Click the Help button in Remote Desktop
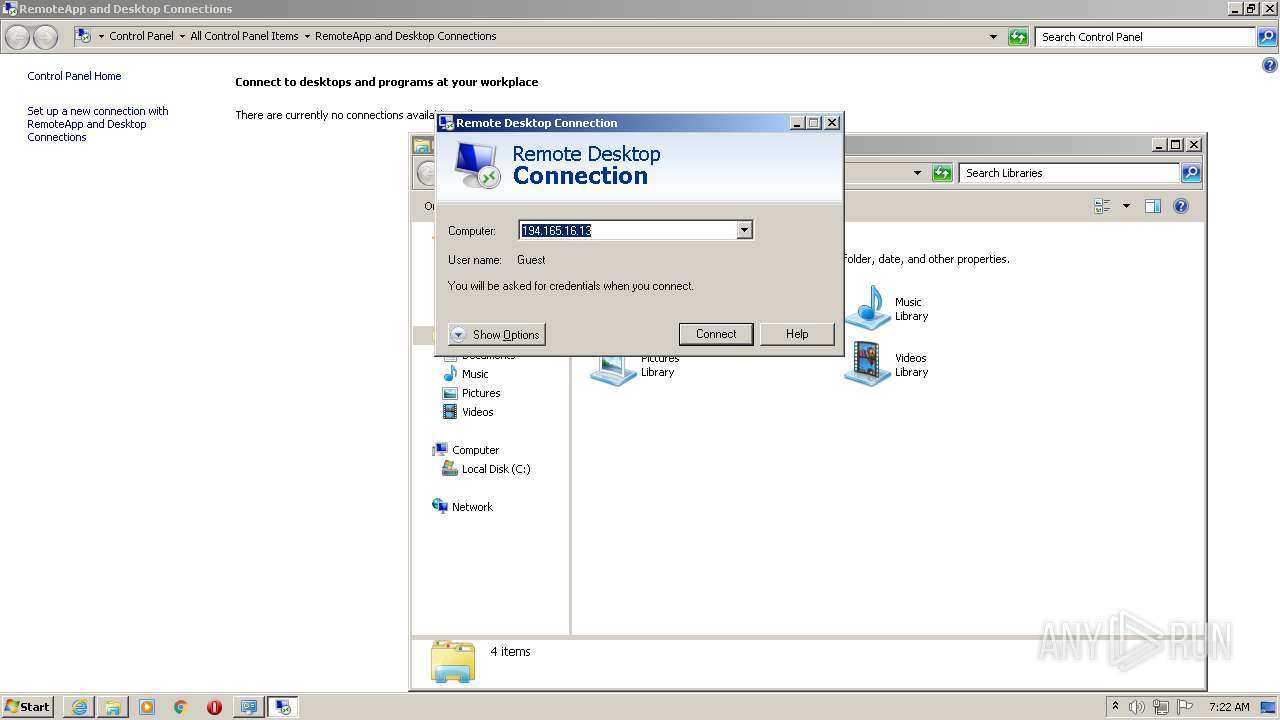The image size is (1280, 720). click(797, 334)
